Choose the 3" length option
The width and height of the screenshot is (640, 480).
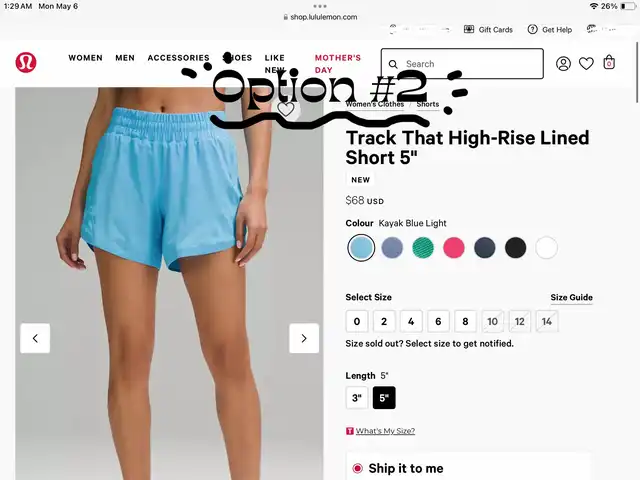[x=357, y=398]
